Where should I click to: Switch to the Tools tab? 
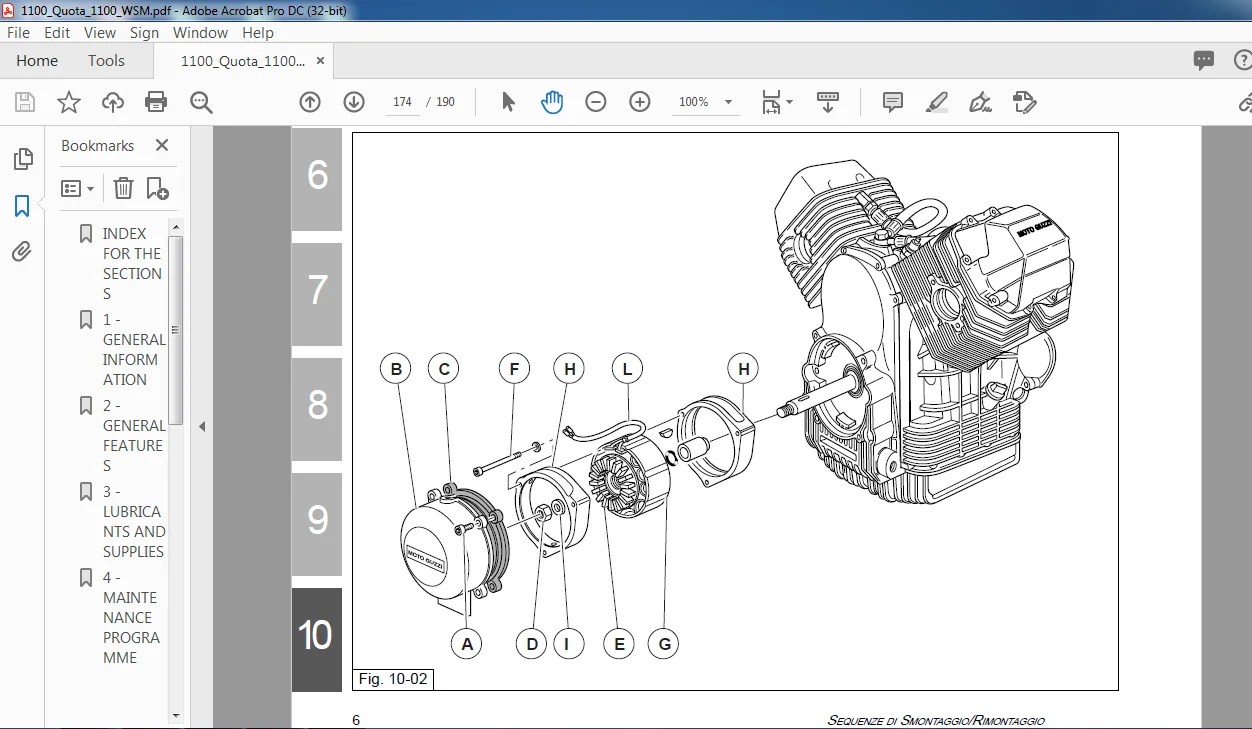pos(106,61)
